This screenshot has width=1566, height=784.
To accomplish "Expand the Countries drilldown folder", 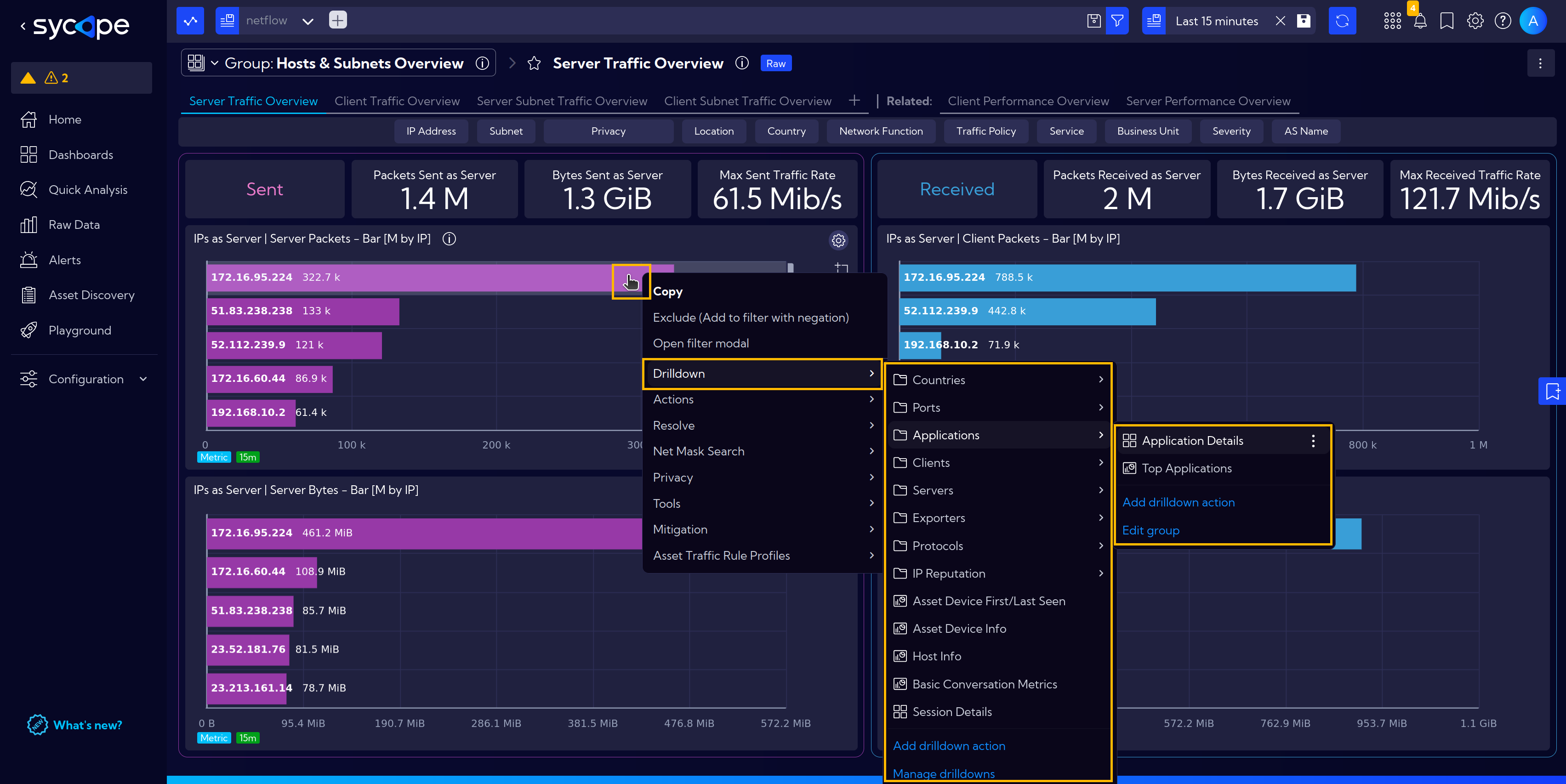I will tap(997, 380).
